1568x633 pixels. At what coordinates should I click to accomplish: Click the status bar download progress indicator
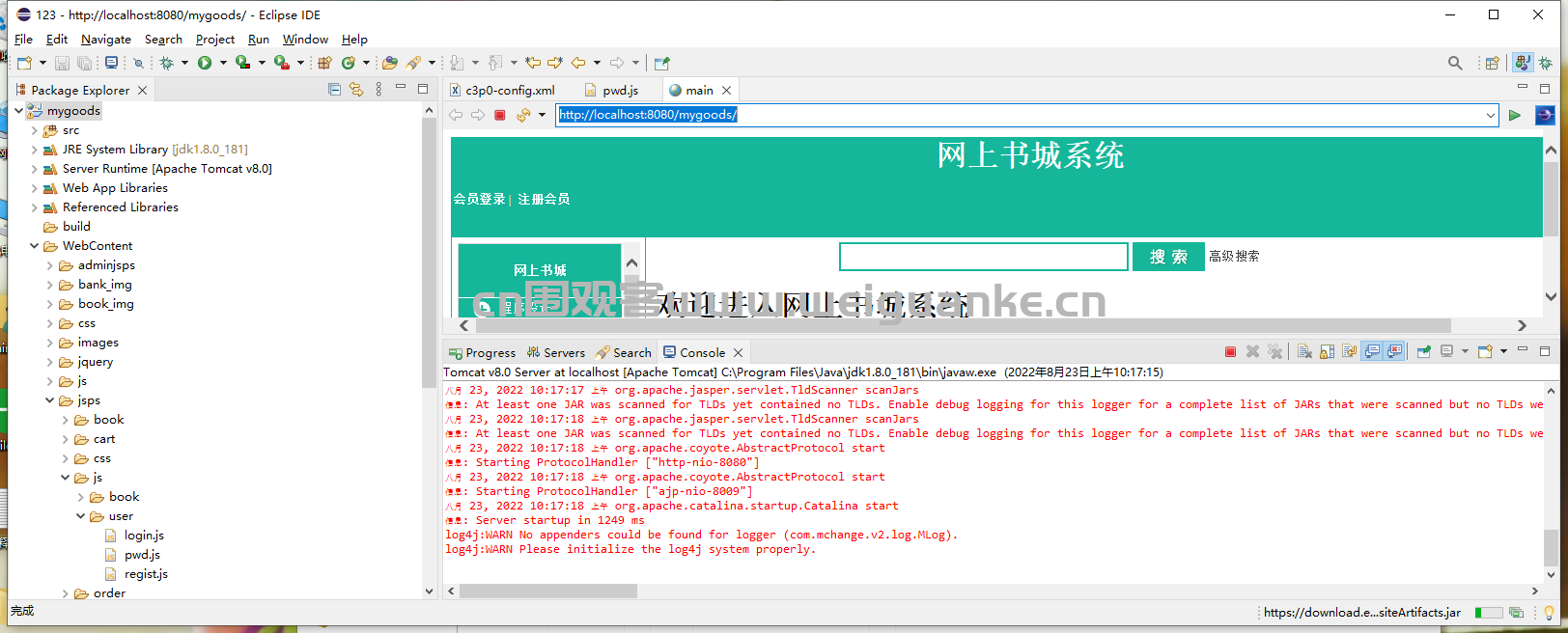click(x=1489, y=613)
